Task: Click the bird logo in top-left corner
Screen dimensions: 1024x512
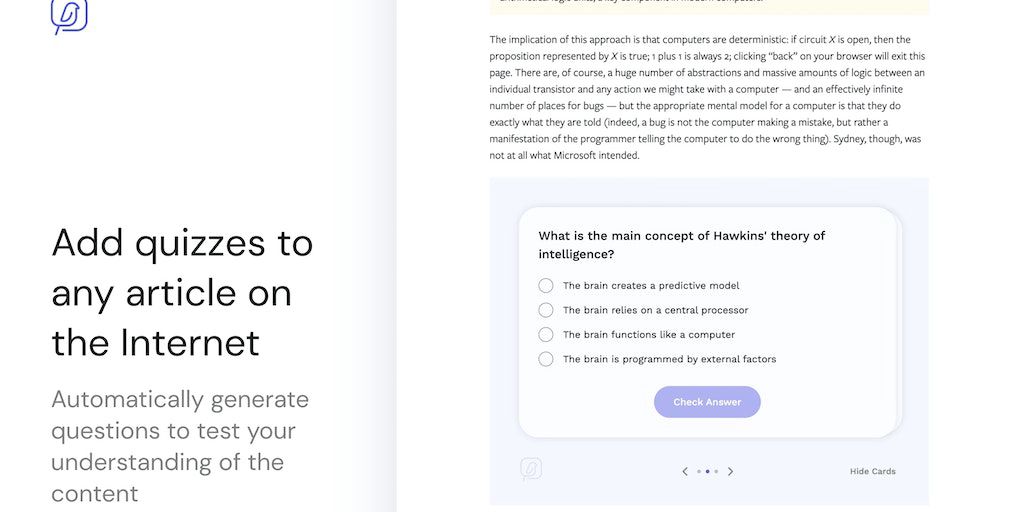Action: click(x=69, y=15)
